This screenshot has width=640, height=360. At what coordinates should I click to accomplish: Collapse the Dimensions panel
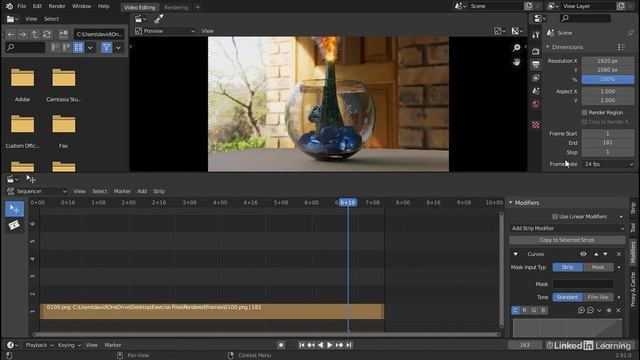coord(548,47)
